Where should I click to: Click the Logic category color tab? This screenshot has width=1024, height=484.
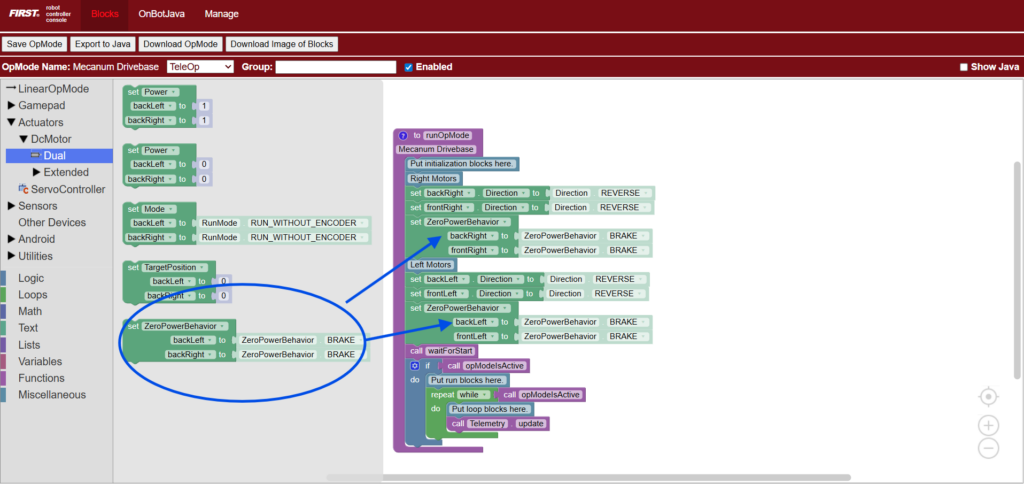click(x=3, y=278)
